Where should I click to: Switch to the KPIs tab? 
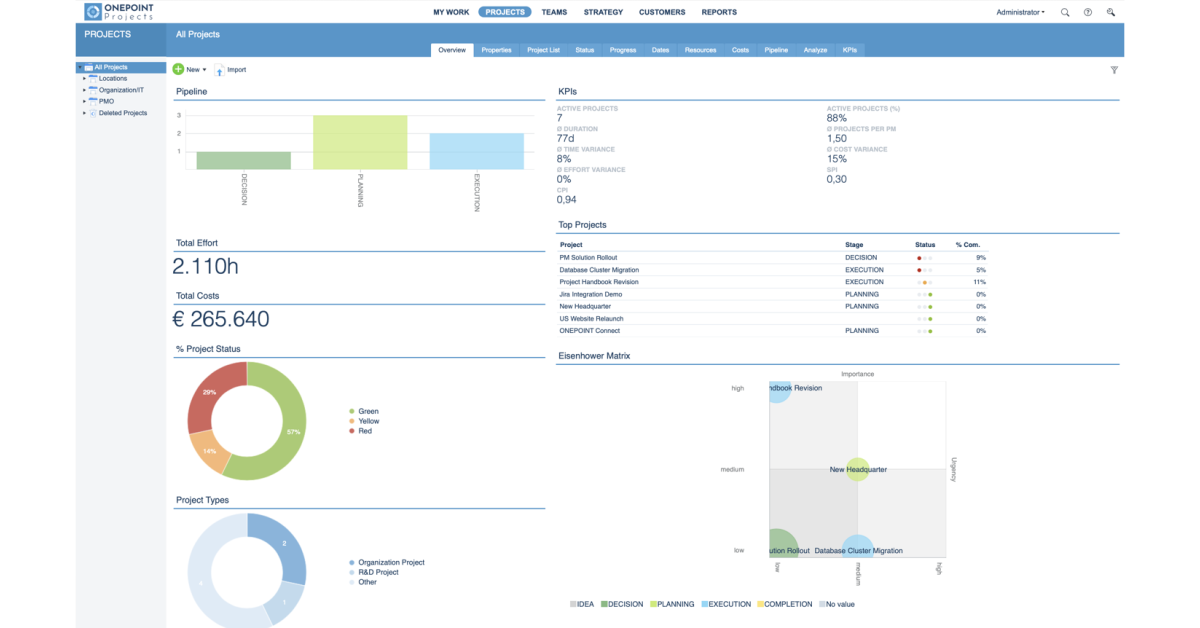[849, 50]
